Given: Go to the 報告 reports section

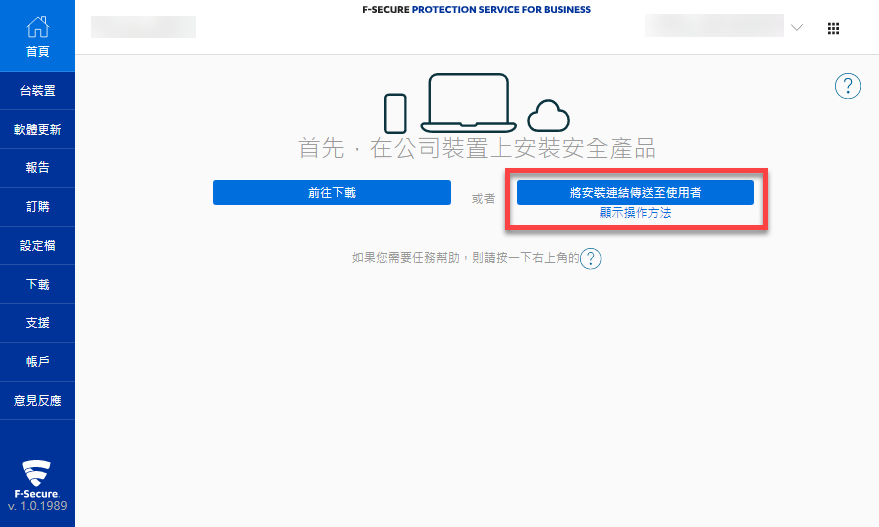Looking at the screenshot, I should point(37,168).
